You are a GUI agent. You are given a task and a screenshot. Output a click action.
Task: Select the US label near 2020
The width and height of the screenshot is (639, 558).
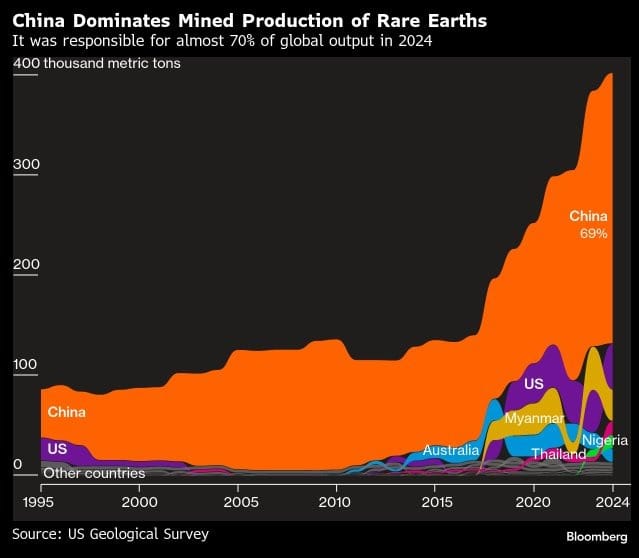533,384
